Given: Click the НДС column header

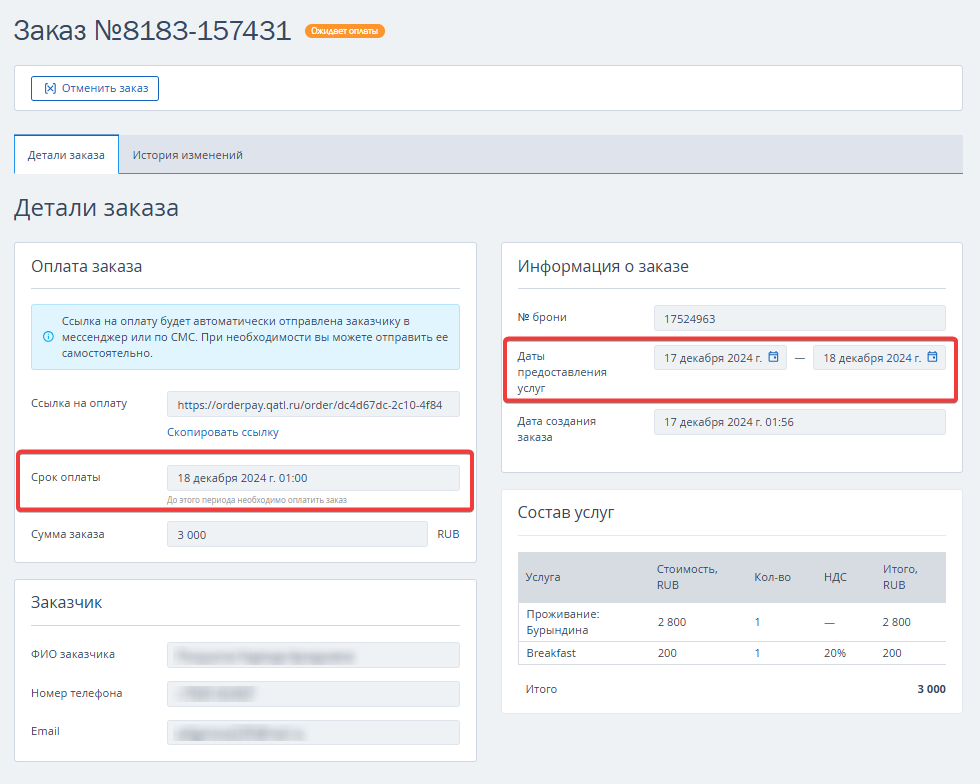Looking at the screenshot, I should [835, 577].
